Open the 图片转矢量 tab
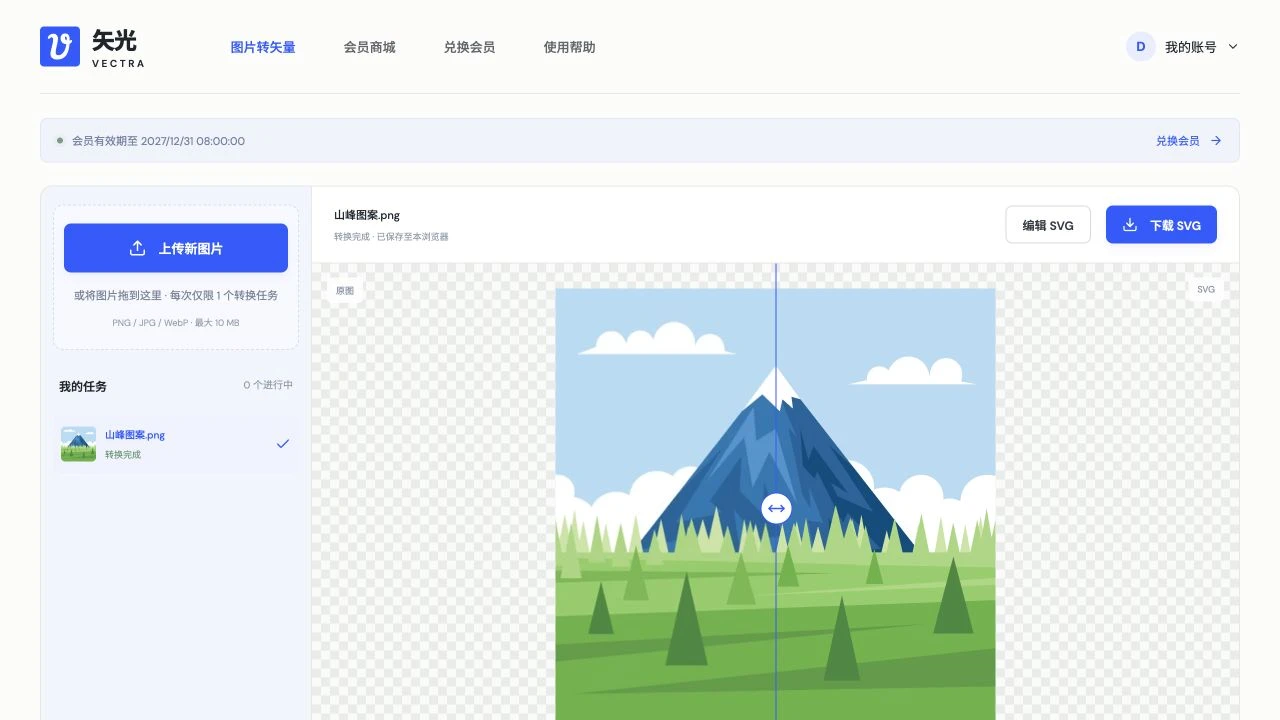Image resolution: width=1280 pixels, height=720 pixels. point(263,47)
